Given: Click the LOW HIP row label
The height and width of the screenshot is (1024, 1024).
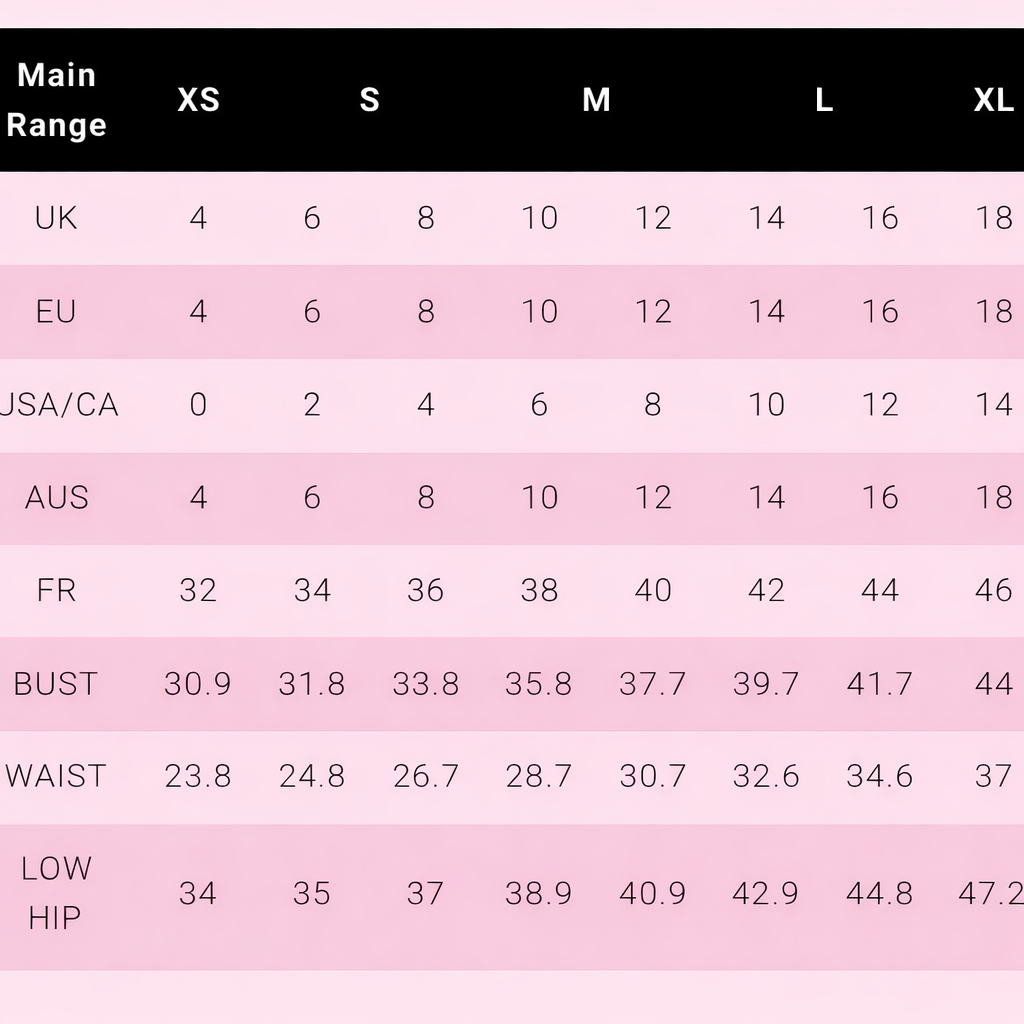Looking at the screenshot, I should 56,893.
